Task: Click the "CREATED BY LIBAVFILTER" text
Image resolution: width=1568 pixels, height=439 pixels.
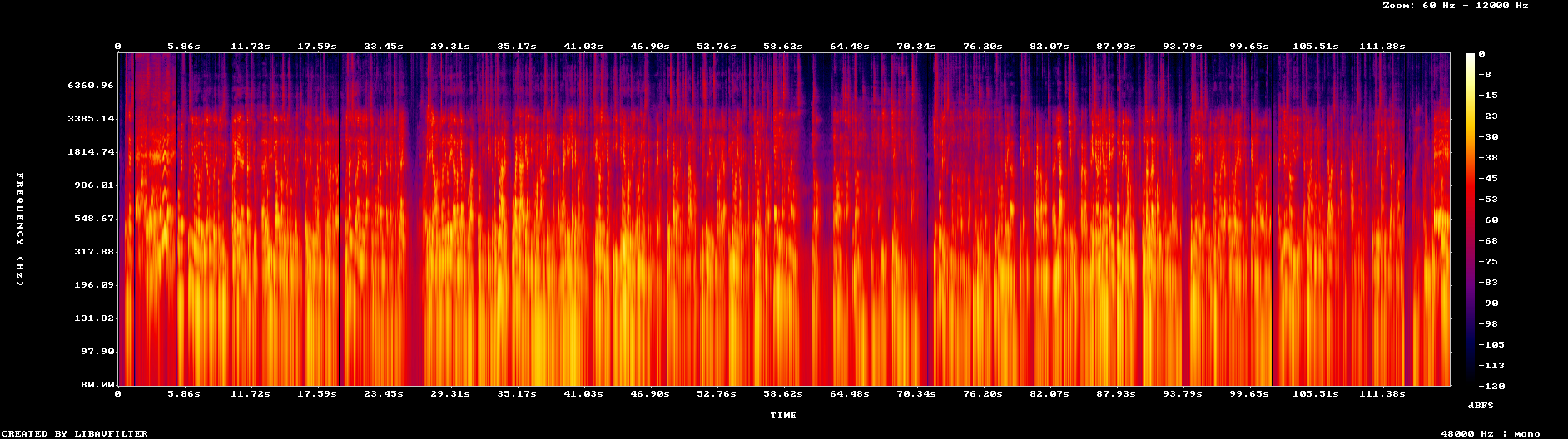Action: click(x=75, y=433)
